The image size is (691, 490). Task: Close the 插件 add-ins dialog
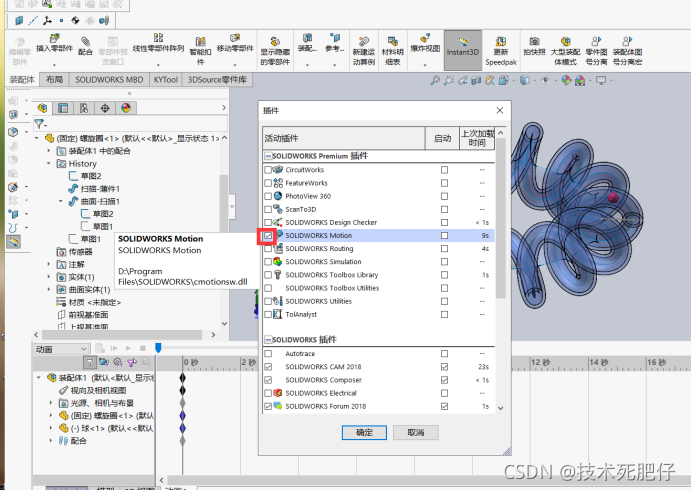[x=500, y=110]
